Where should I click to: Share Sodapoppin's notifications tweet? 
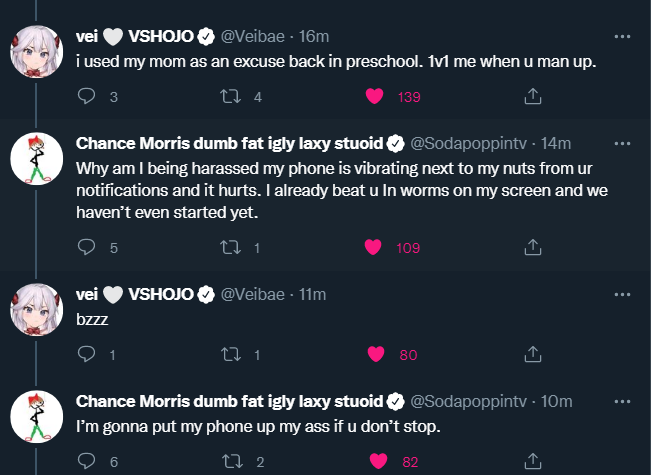(533, 247)
